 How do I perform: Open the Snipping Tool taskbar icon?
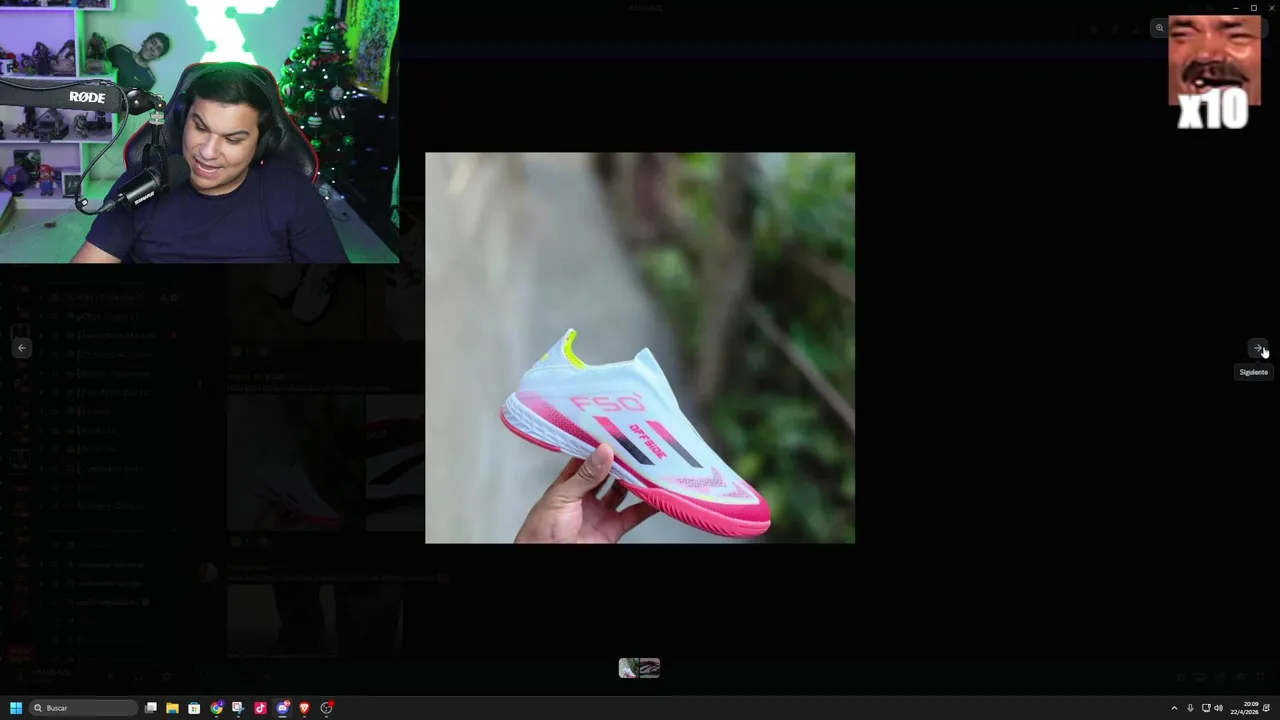click(x=238, y=708)
